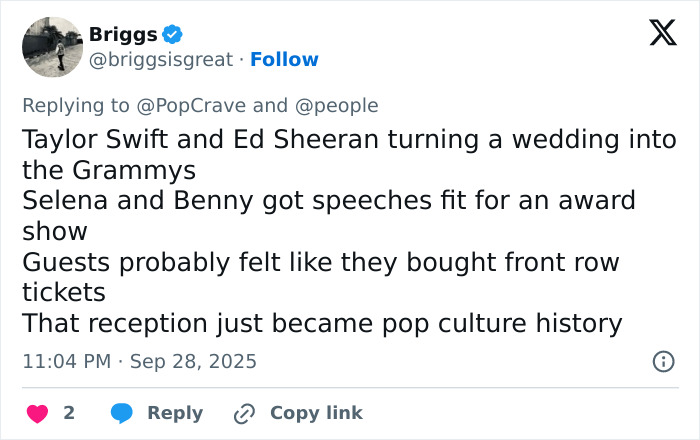The height and width of the screenshot is (440, 700).
Task: Open Briggs' profile picture avatar
Action: 51,47
